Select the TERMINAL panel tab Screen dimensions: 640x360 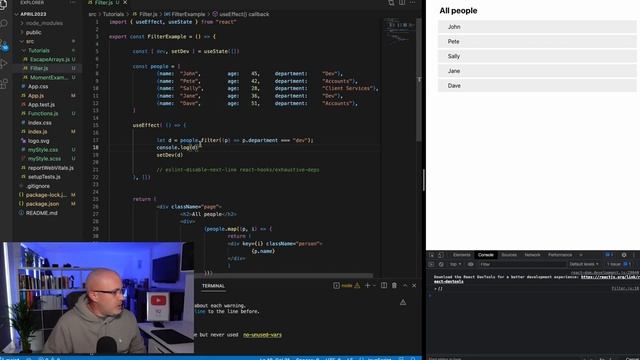point(213,286)
